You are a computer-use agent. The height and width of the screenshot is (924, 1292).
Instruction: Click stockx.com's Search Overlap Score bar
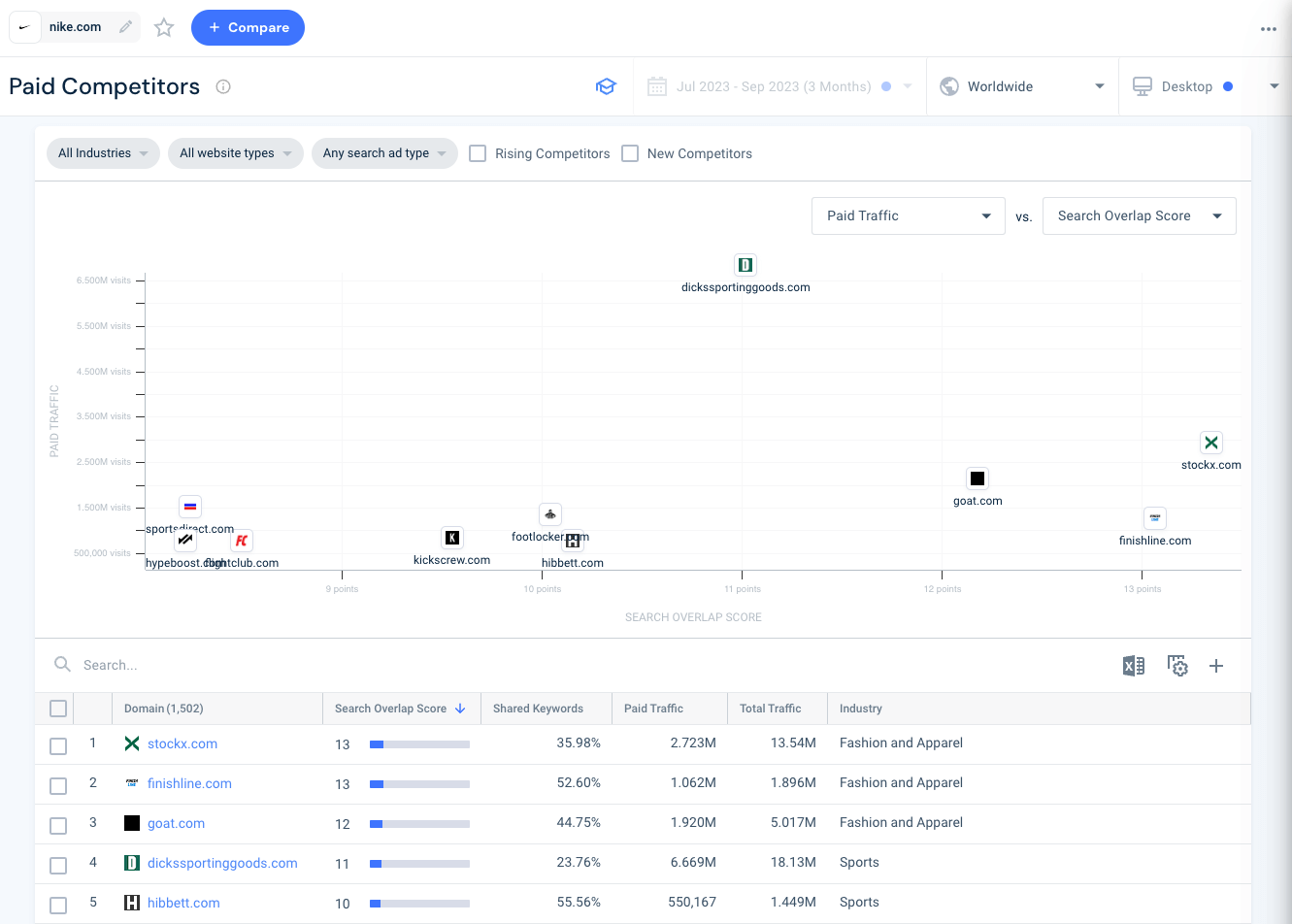point(417,743)
